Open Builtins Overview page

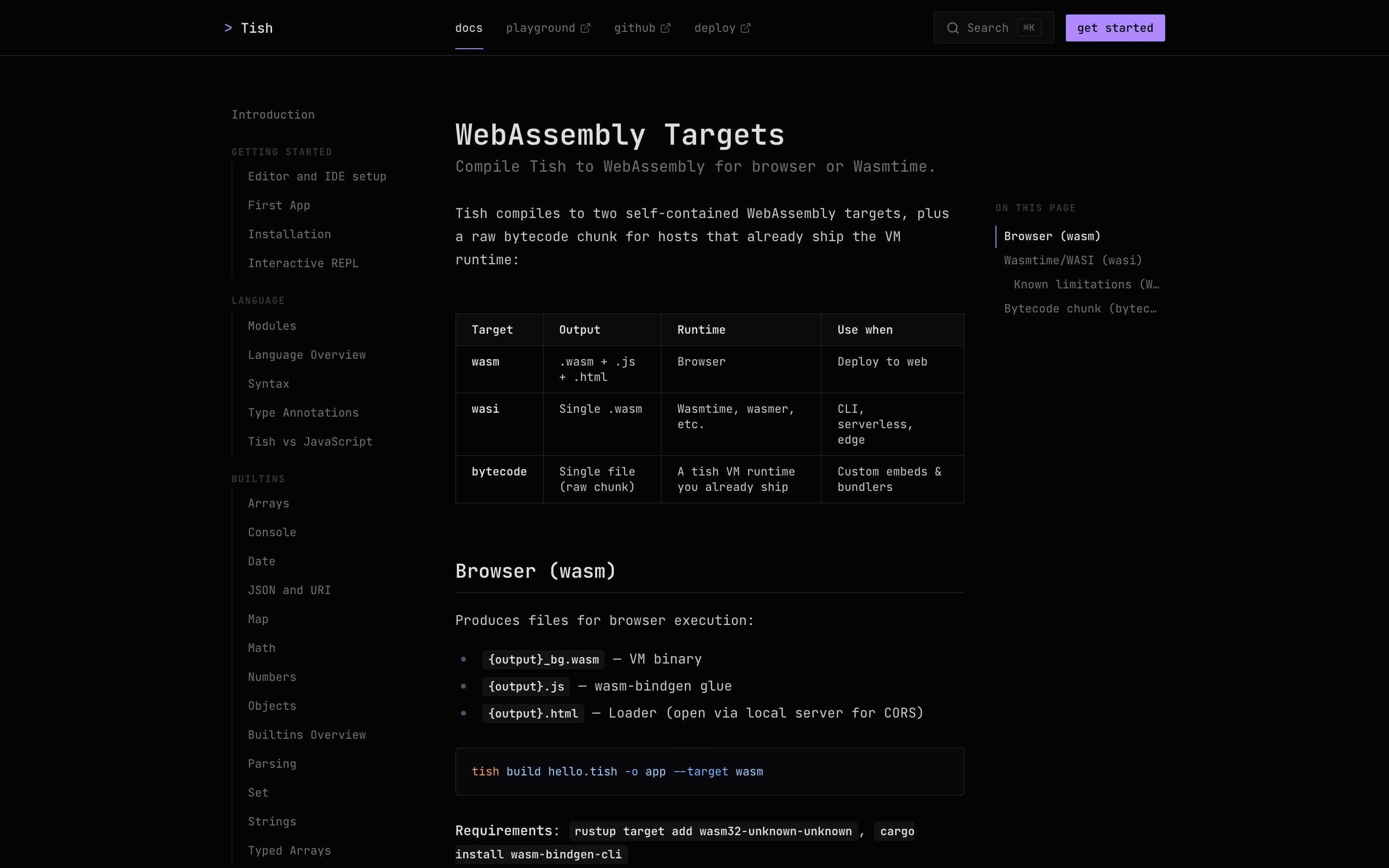coord(307,735)
